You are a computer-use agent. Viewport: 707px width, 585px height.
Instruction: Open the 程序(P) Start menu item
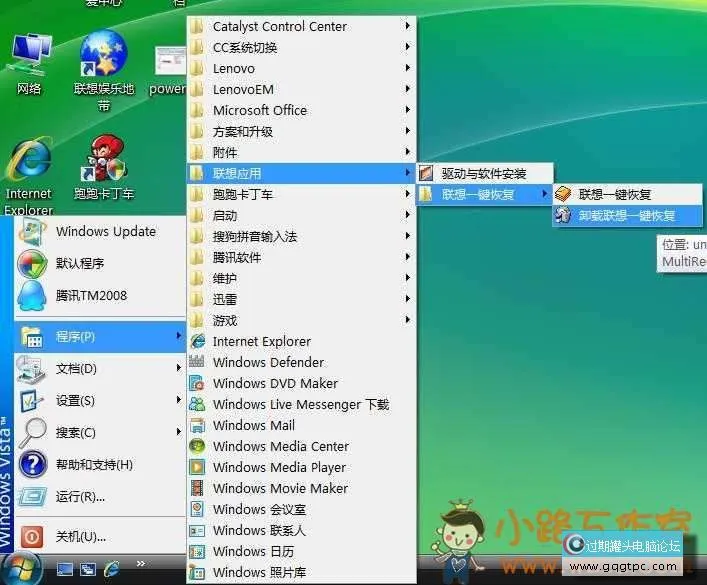[x=100, y=336]
